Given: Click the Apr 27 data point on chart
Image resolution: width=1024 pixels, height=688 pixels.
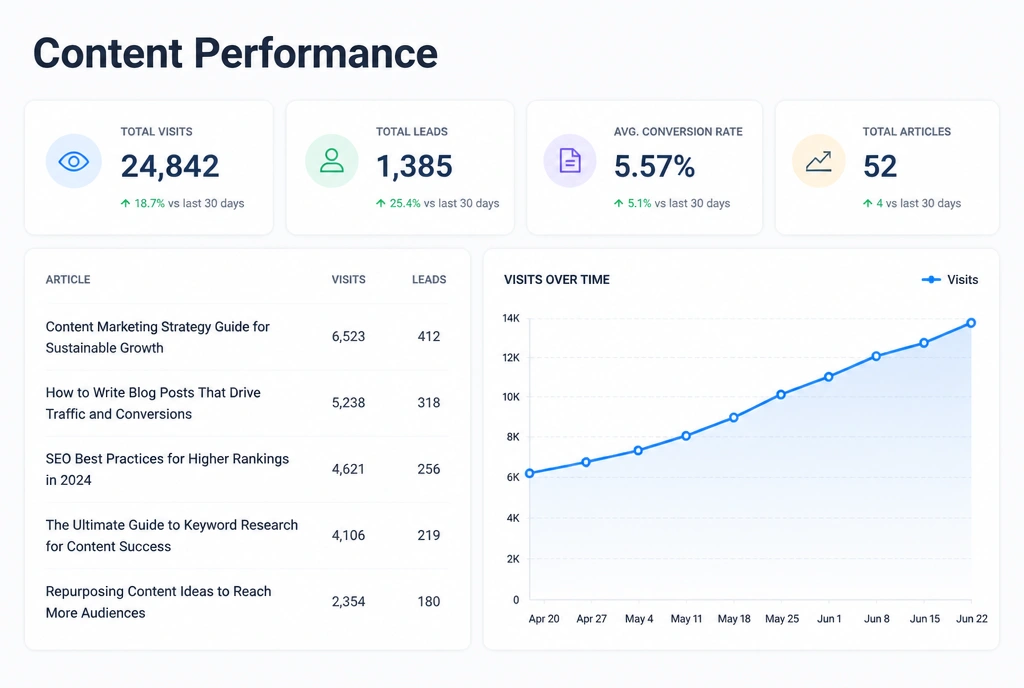Looking at the screenshot, I should click(x=586, y=462).
